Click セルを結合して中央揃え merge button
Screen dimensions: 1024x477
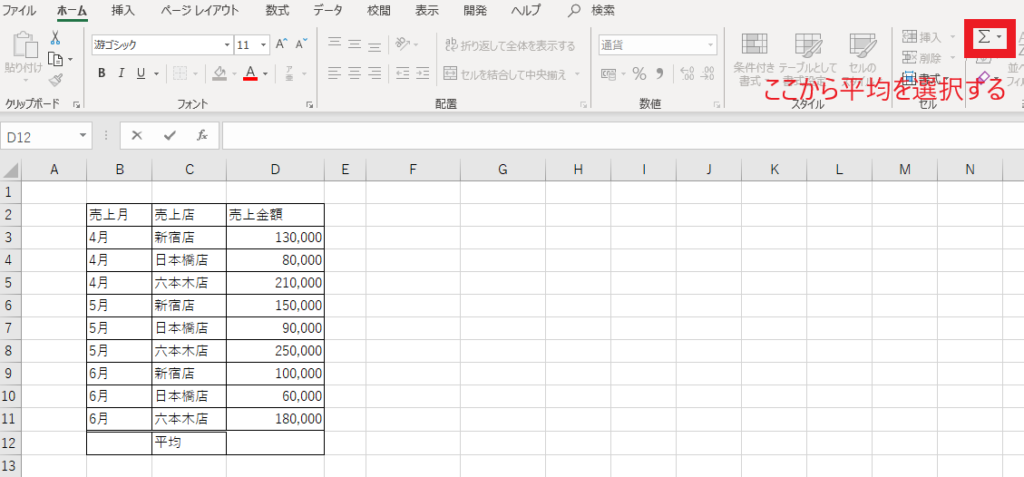point(505,74)
